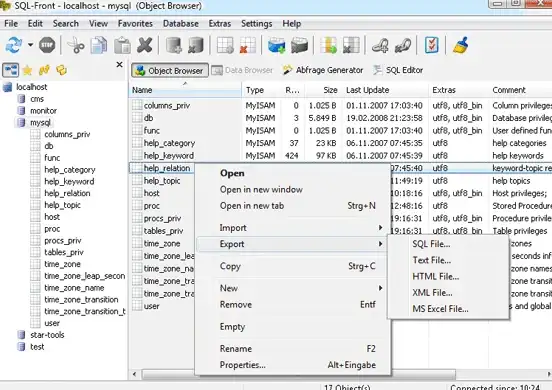Click the Refresh toolbar icon
Viewport: 552px width, 390px height.
pyautogui.click(x=13, y=45)
